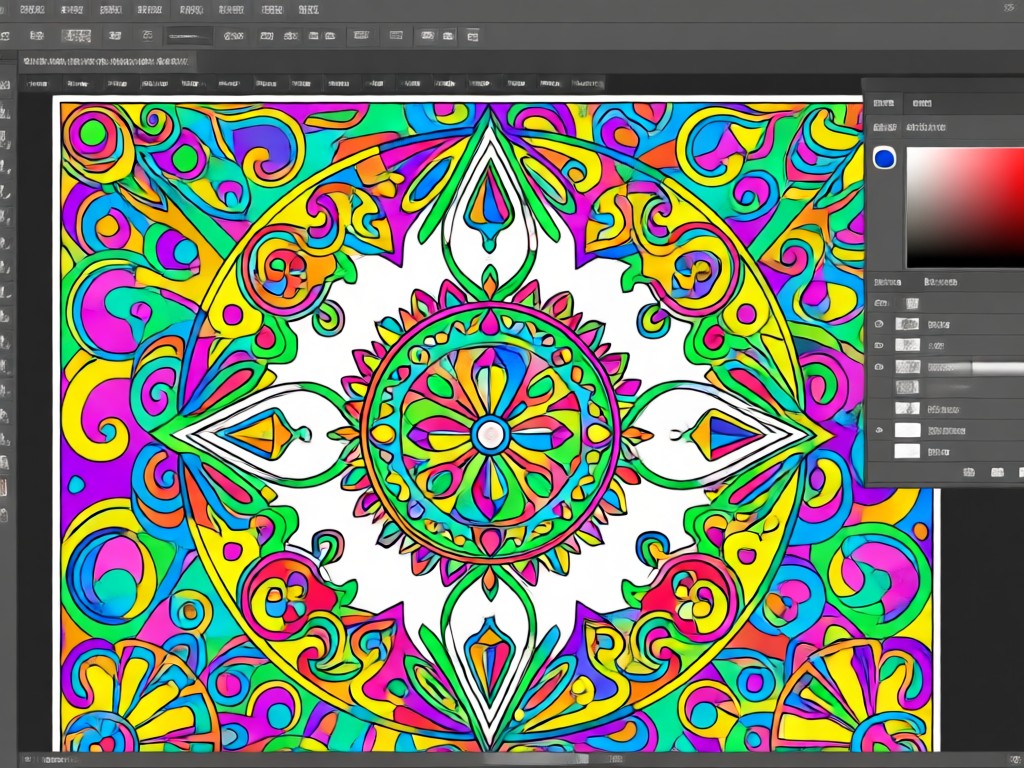Open the wide brush stroke preview dropdown
1024x768 pixels.
(x=189, y=36)
